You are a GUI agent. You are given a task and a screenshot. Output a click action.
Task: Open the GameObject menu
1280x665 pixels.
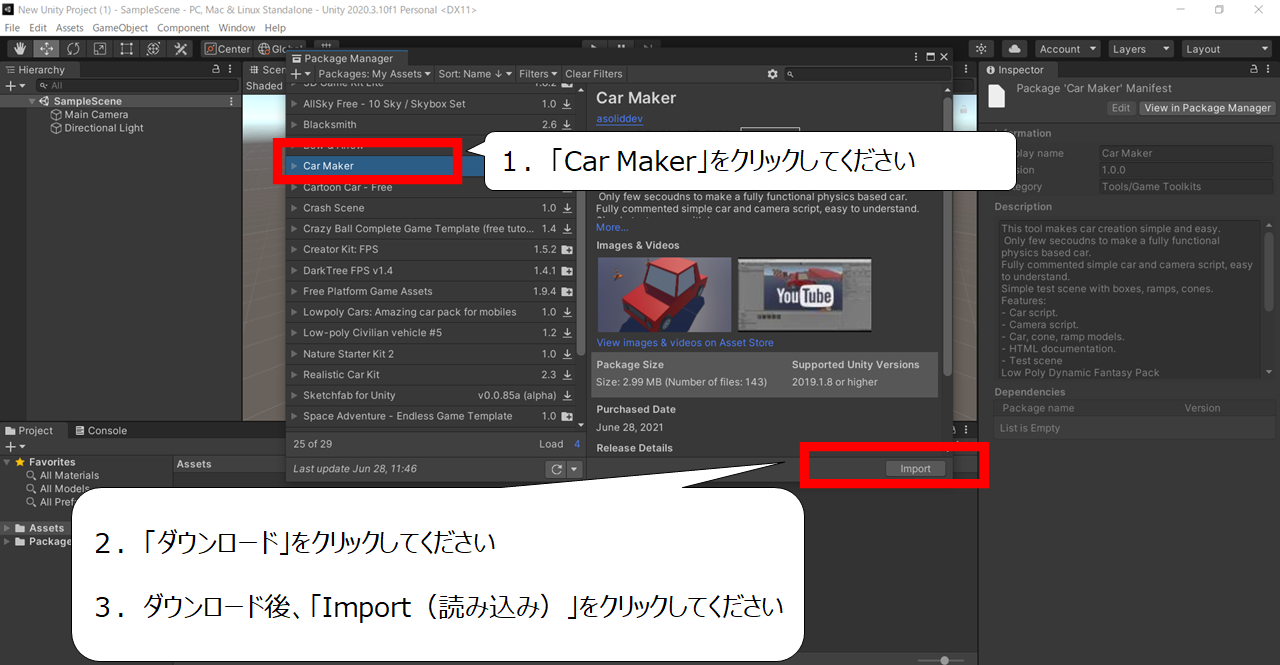tap(120, 28)
